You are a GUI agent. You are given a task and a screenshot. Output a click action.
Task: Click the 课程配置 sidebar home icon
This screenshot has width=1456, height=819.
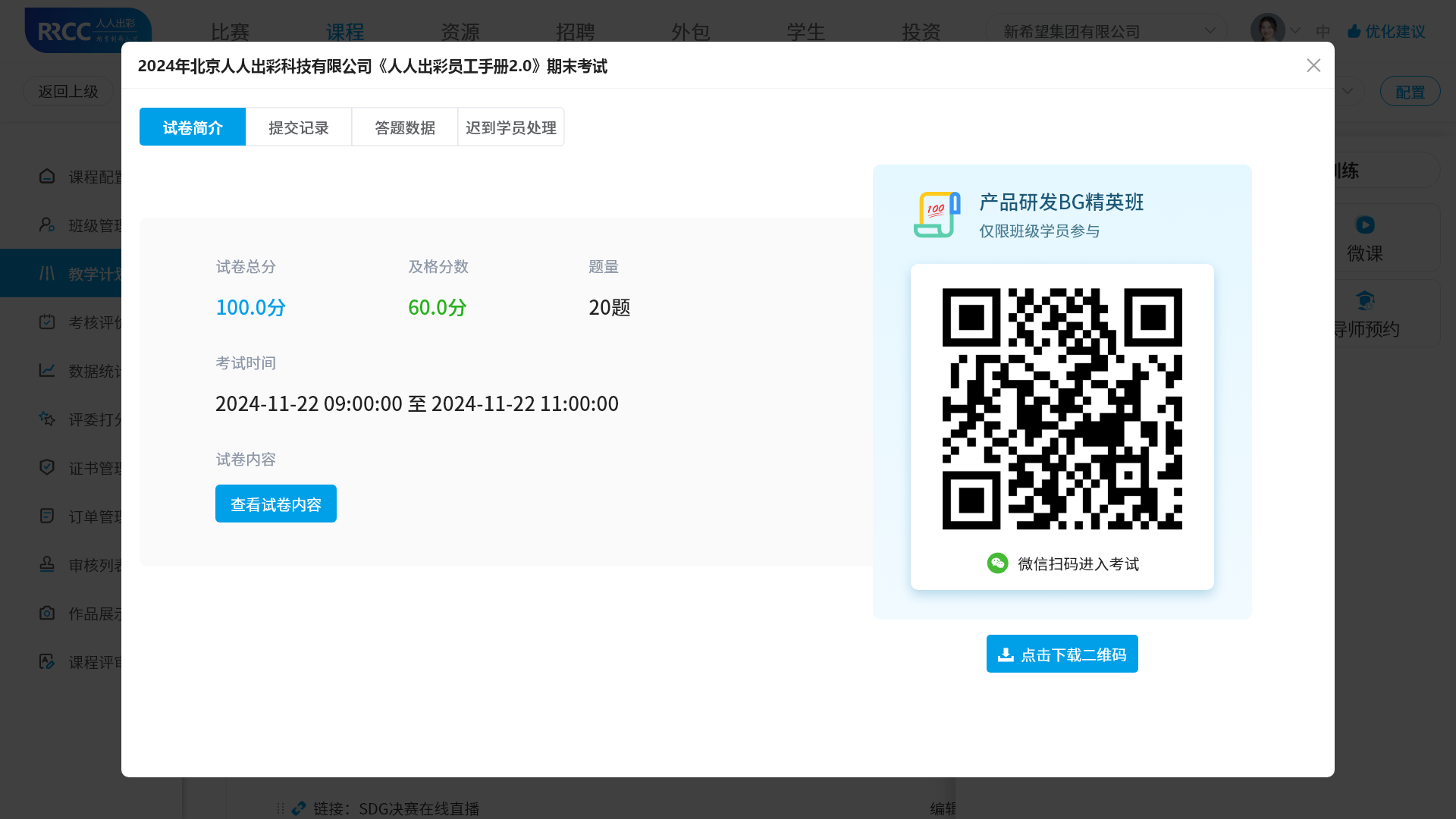47,176
